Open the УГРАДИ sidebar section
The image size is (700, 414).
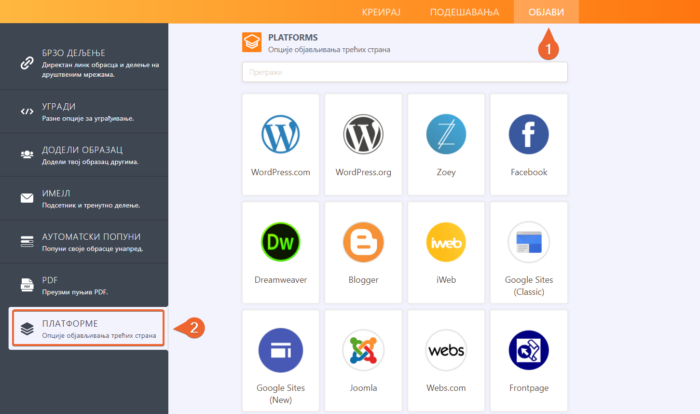coord(84,111)
